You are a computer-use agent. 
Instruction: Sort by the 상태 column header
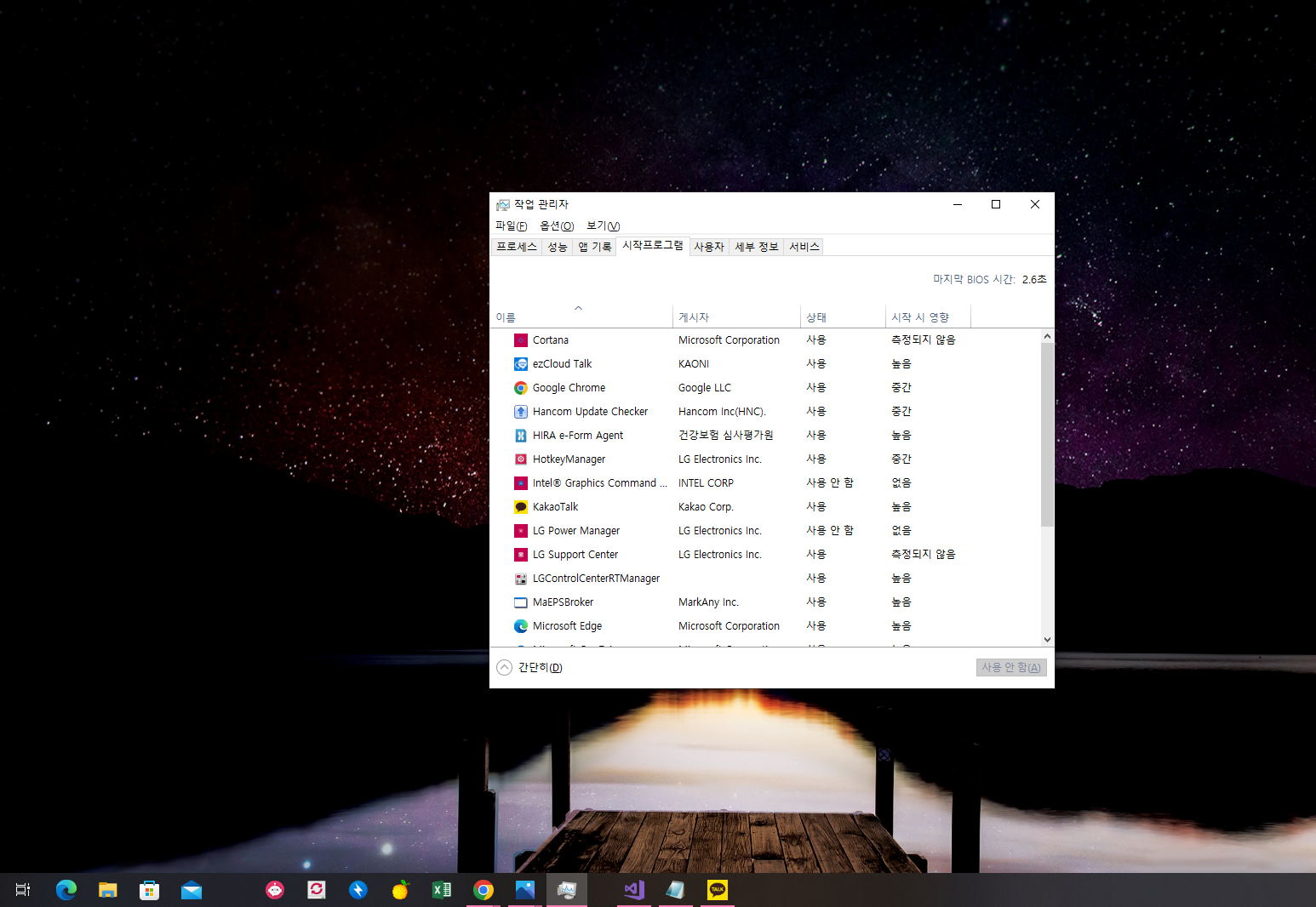[x=843, y=316]
